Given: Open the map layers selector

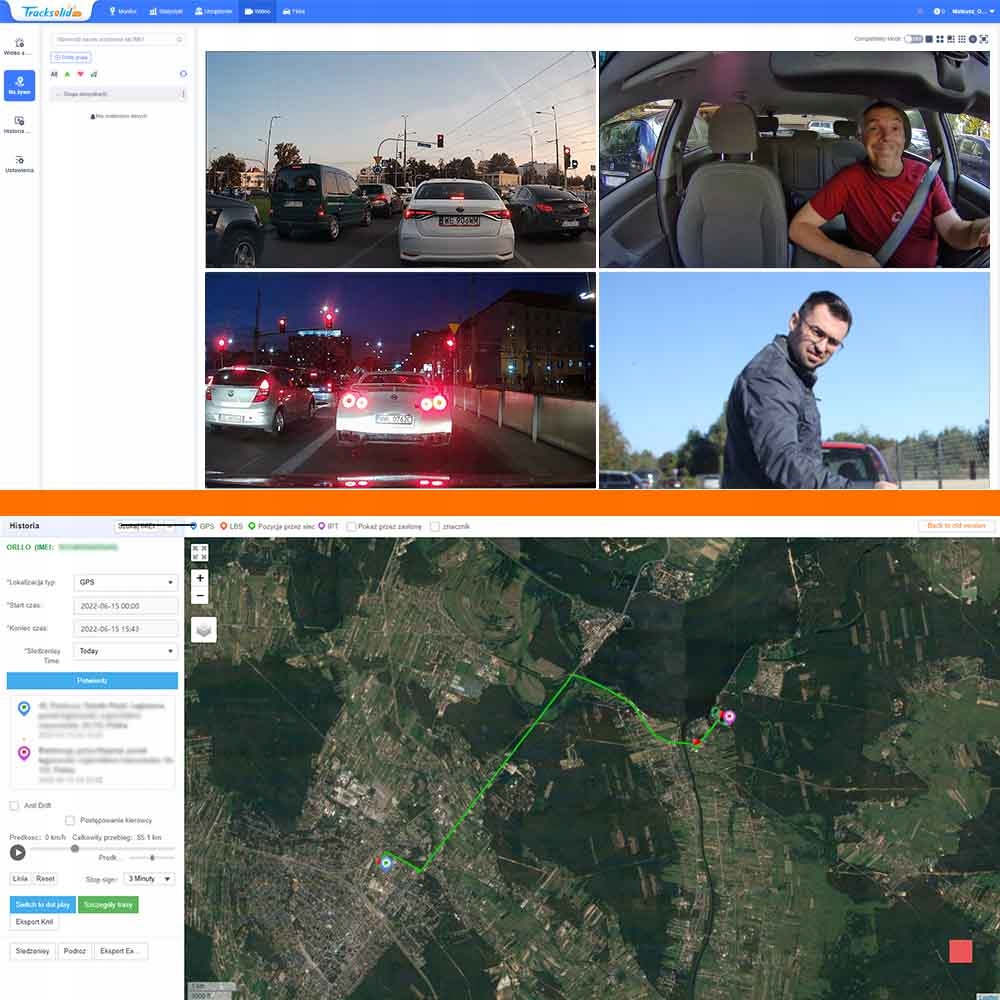Looking at the screenshot, I should (x=203, y=630).
